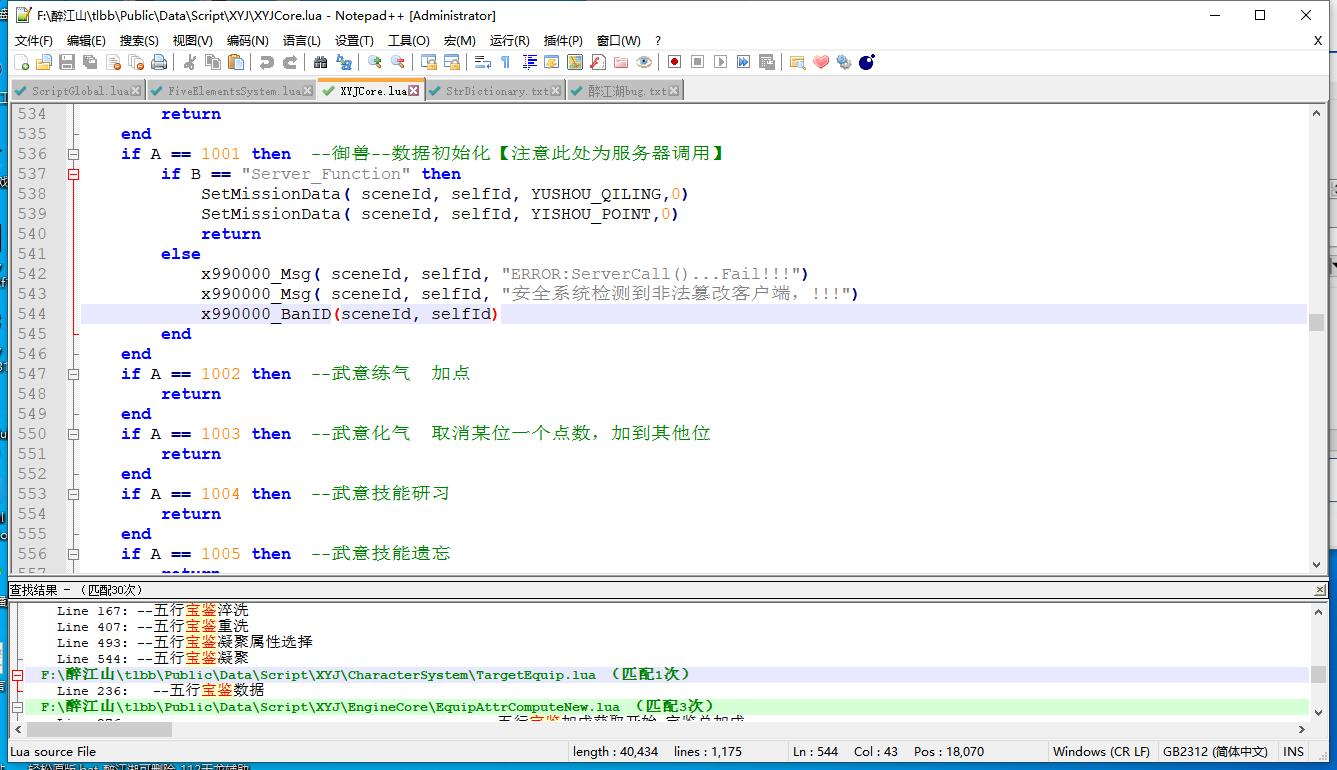
Task: Open the Function List panel
Action: (598, 62)
